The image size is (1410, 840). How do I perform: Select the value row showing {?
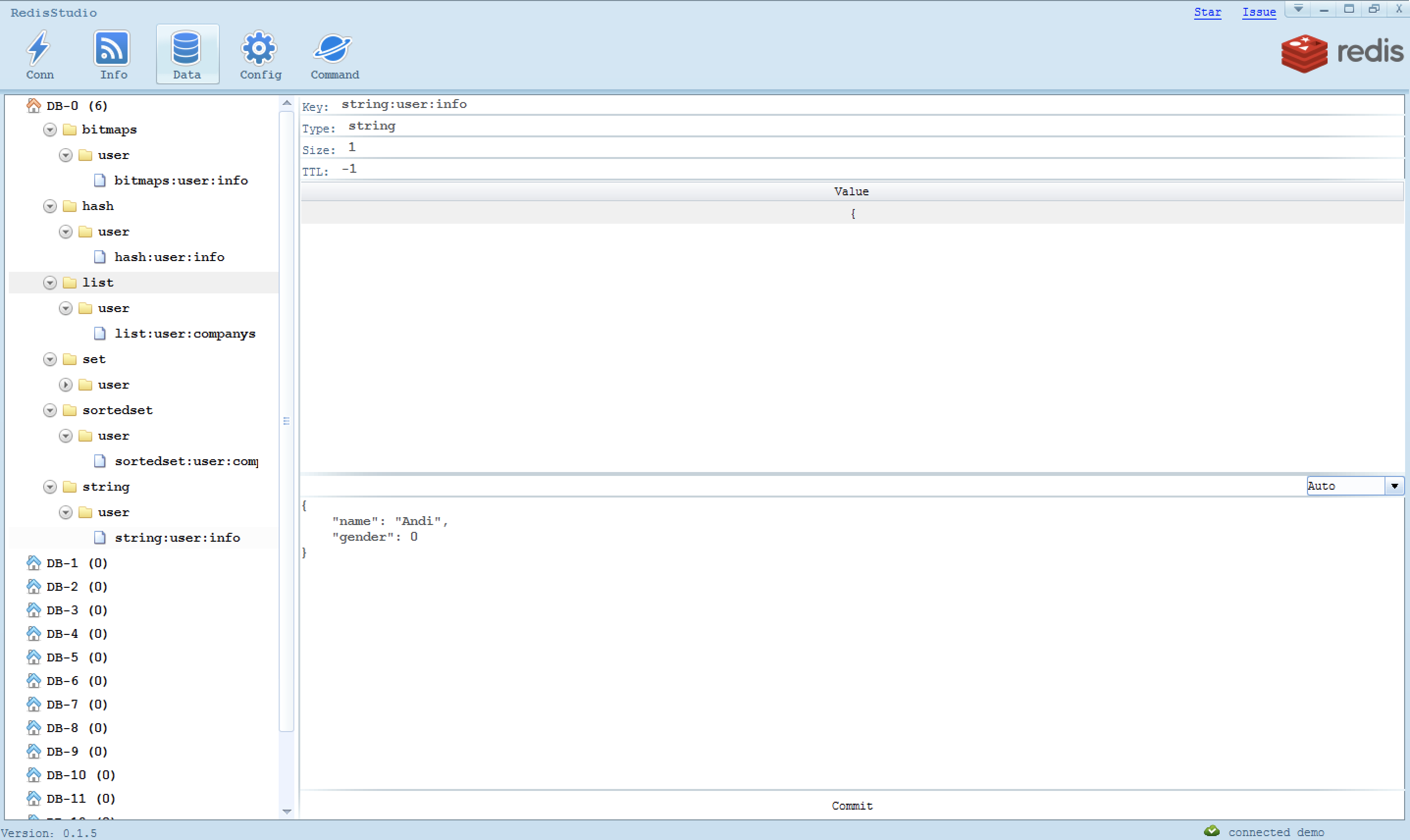click(x=852, y=213)
